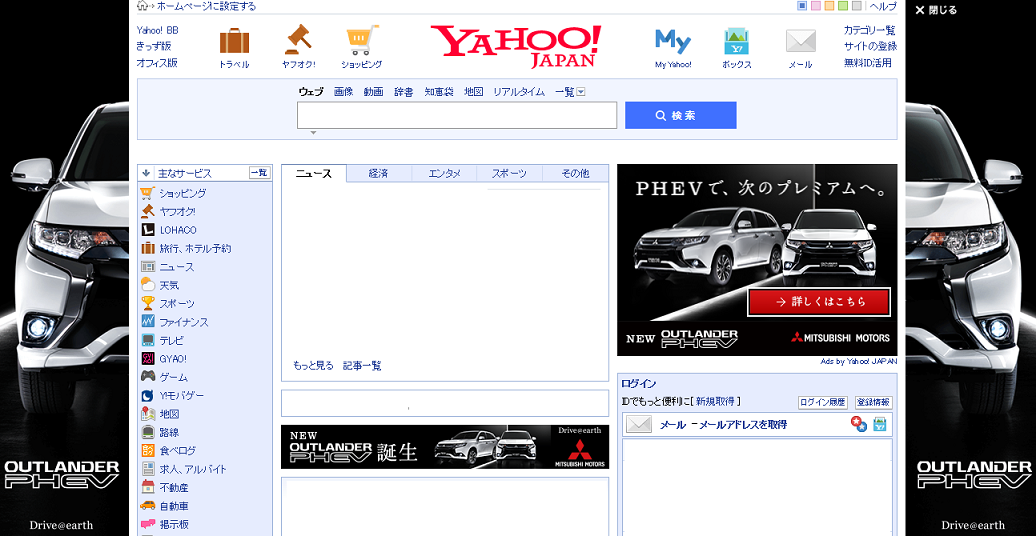Switch to the その他 news tab

(x=575, y=174)
